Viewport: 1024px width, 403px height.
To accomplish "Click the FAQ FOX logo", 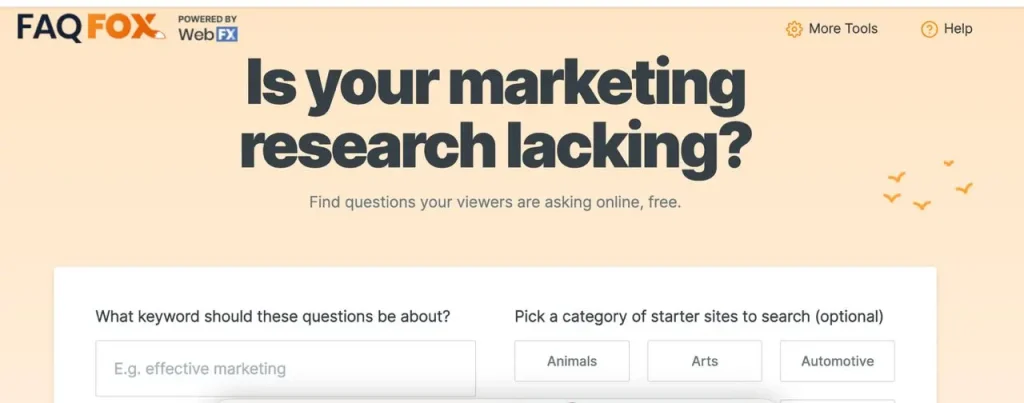I will point(90,28).
